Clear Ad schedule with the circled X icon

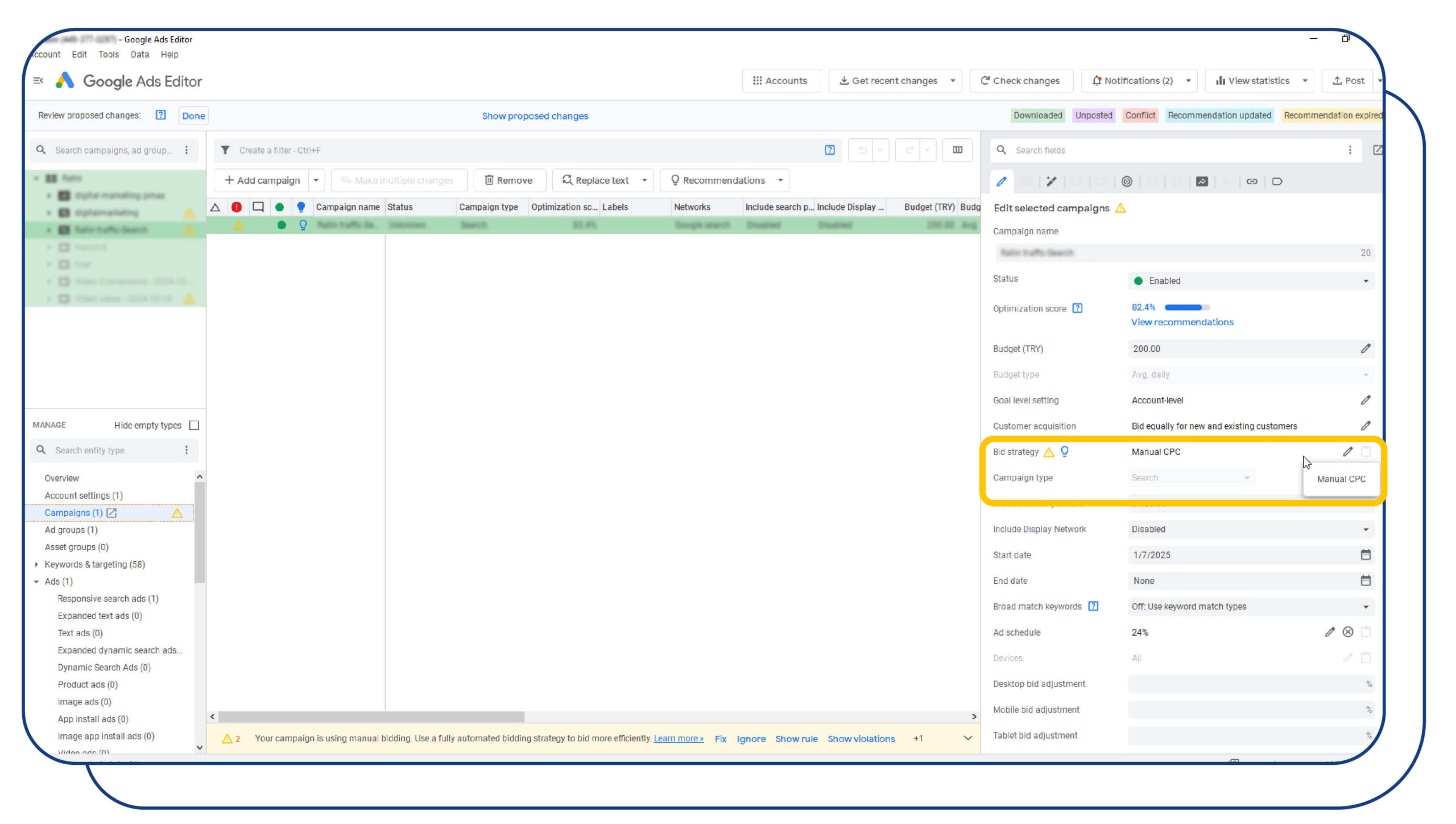(x=1348, y=632)
